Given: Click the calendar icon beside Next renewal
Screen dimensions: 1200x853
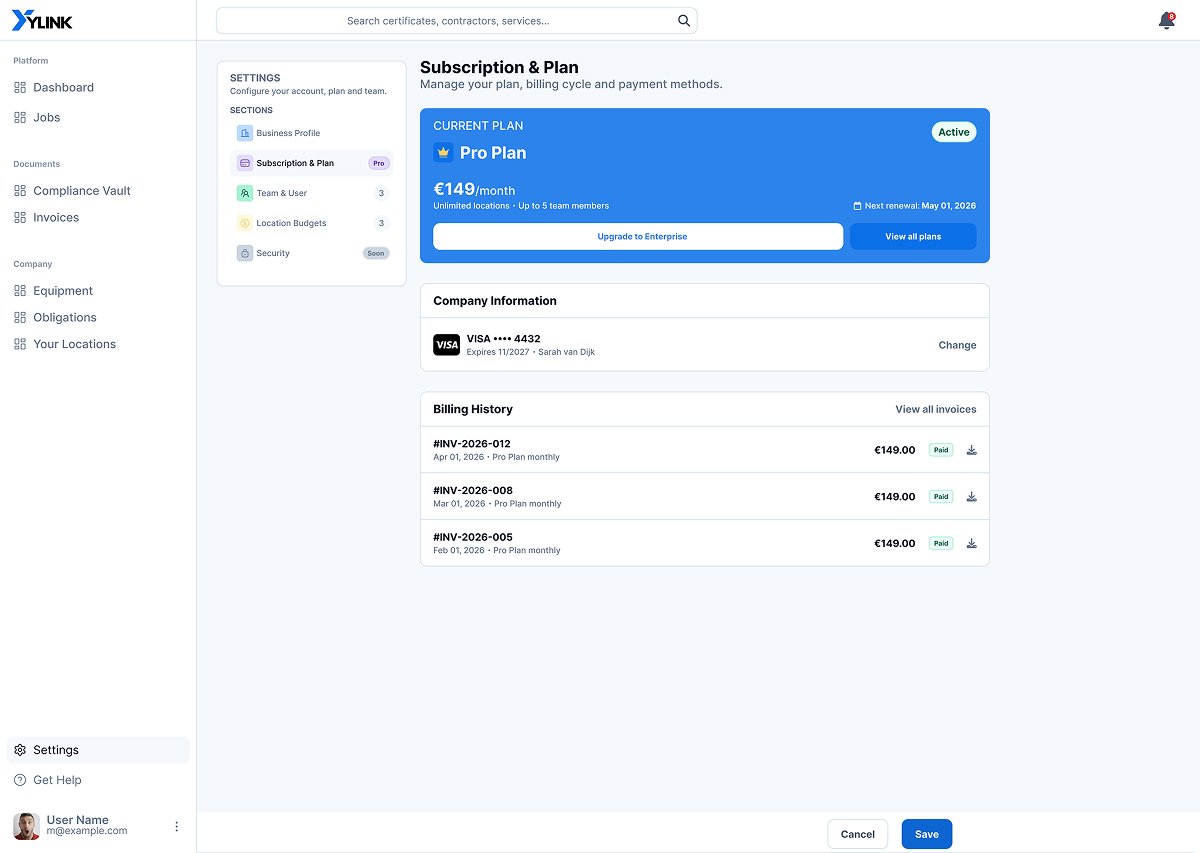Looking at the screenshot, I should tap(857, 206).
